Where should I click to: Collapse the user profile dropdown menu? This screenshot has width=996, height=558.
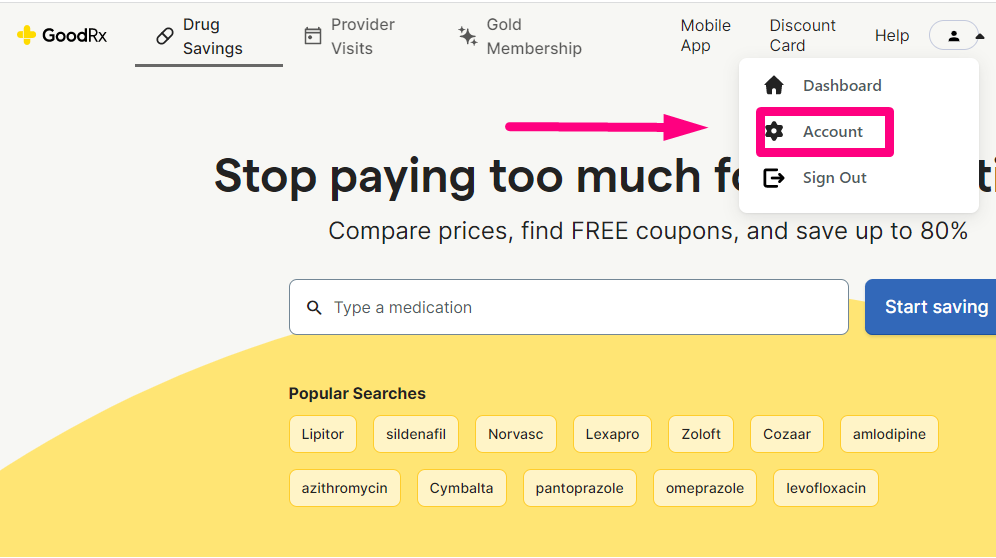click(x=953, y=36)
